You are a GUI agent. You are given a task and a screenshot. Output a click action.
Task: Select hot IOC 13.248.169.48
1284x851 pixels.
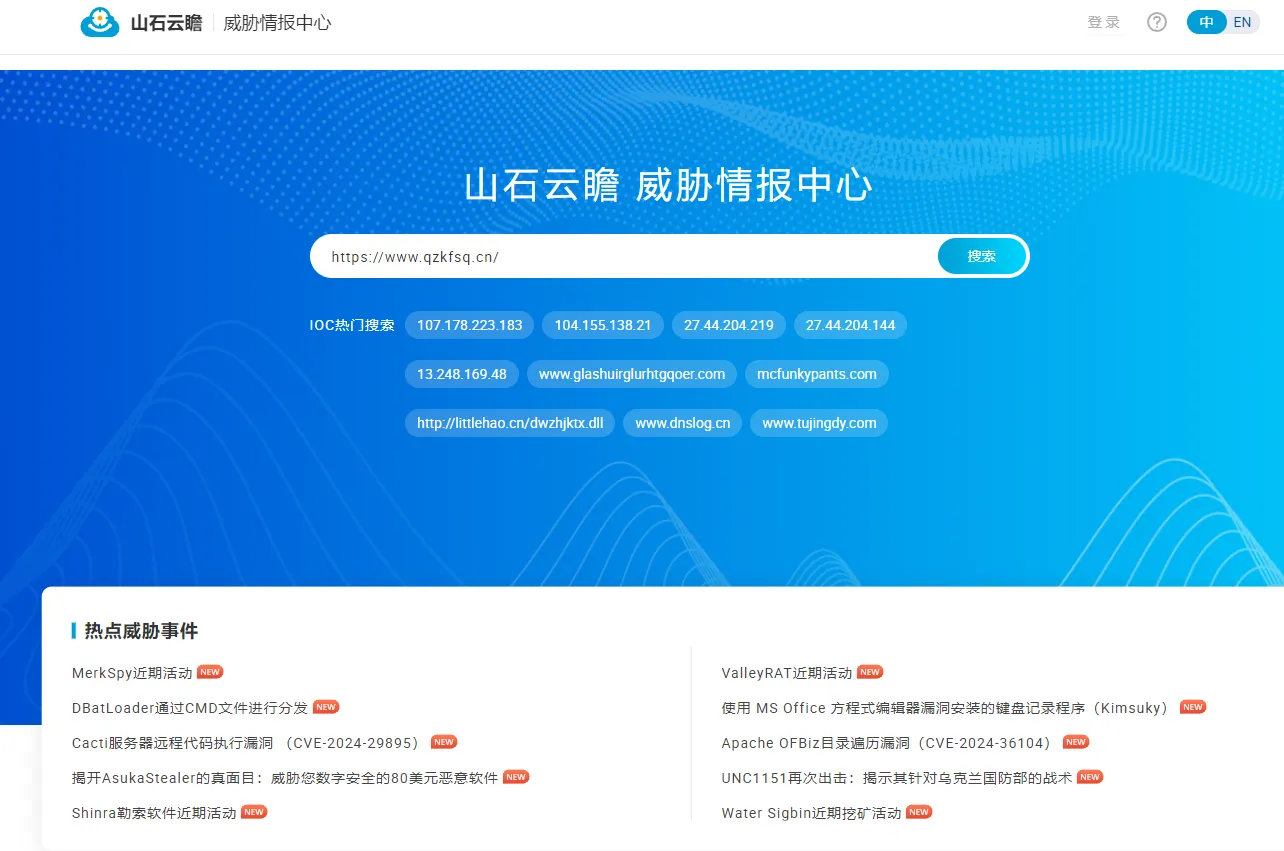(x=462, y=374)
